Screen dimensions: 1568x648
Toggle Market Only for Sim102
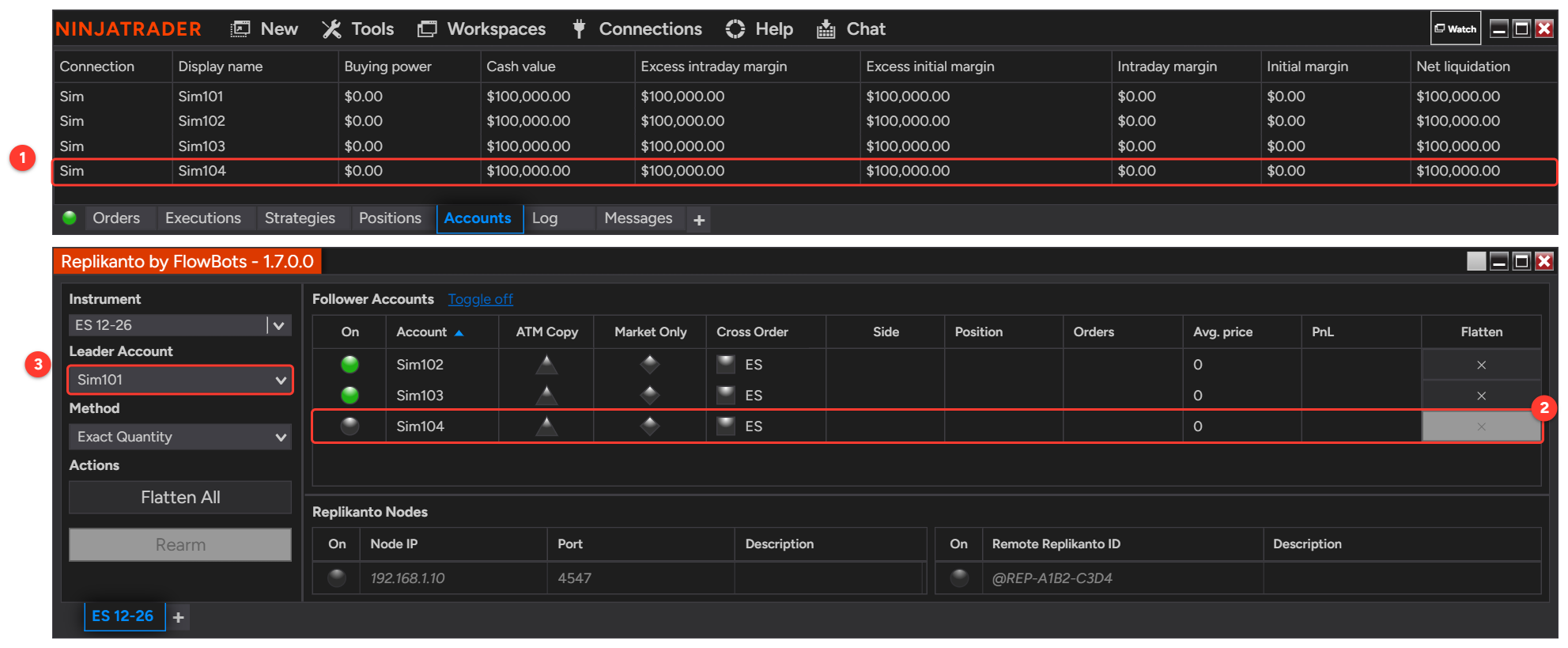point(650,365)
